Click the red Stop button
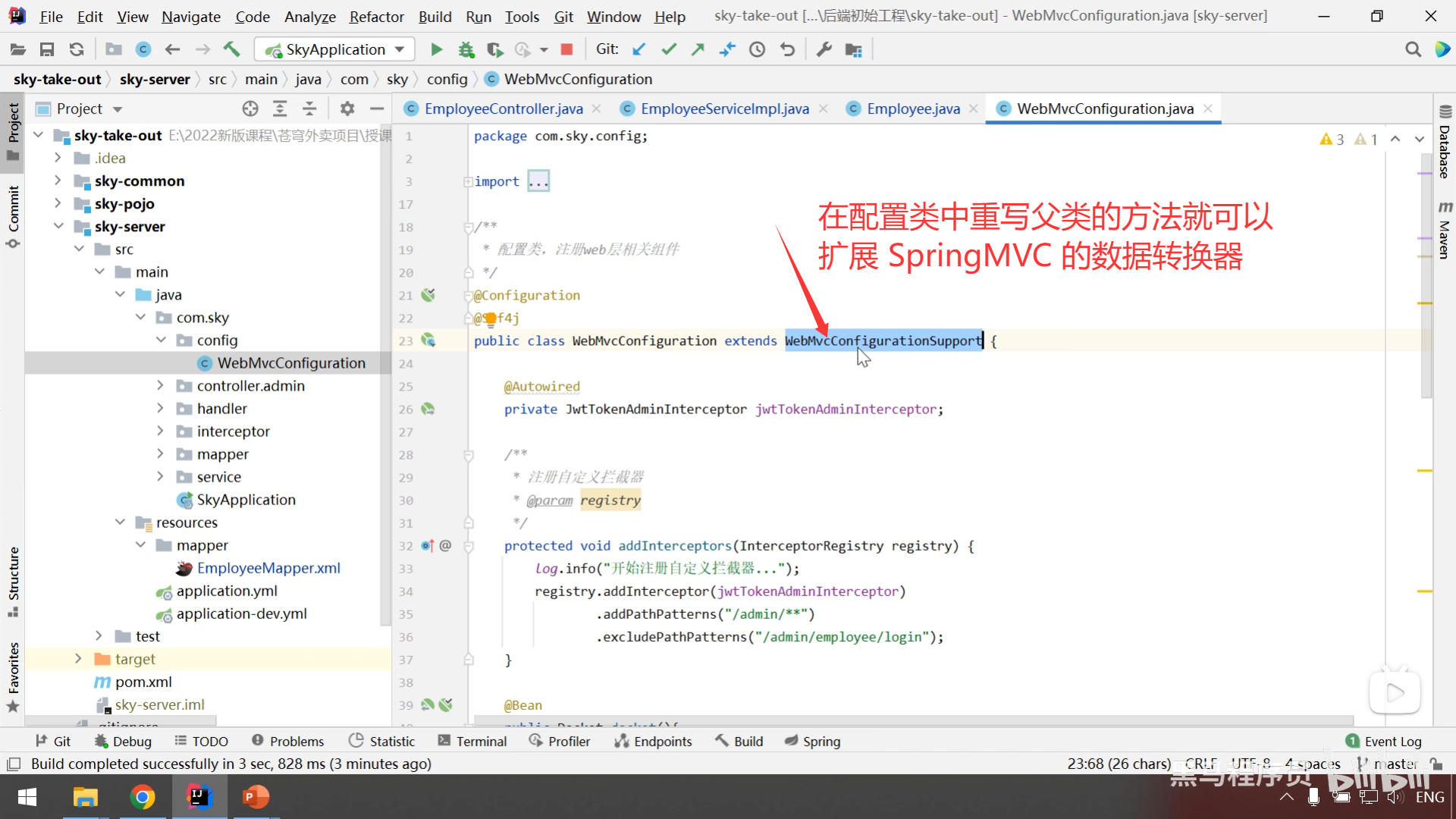Viewport: 1456px width, 819px height. [x=566, y=49]
